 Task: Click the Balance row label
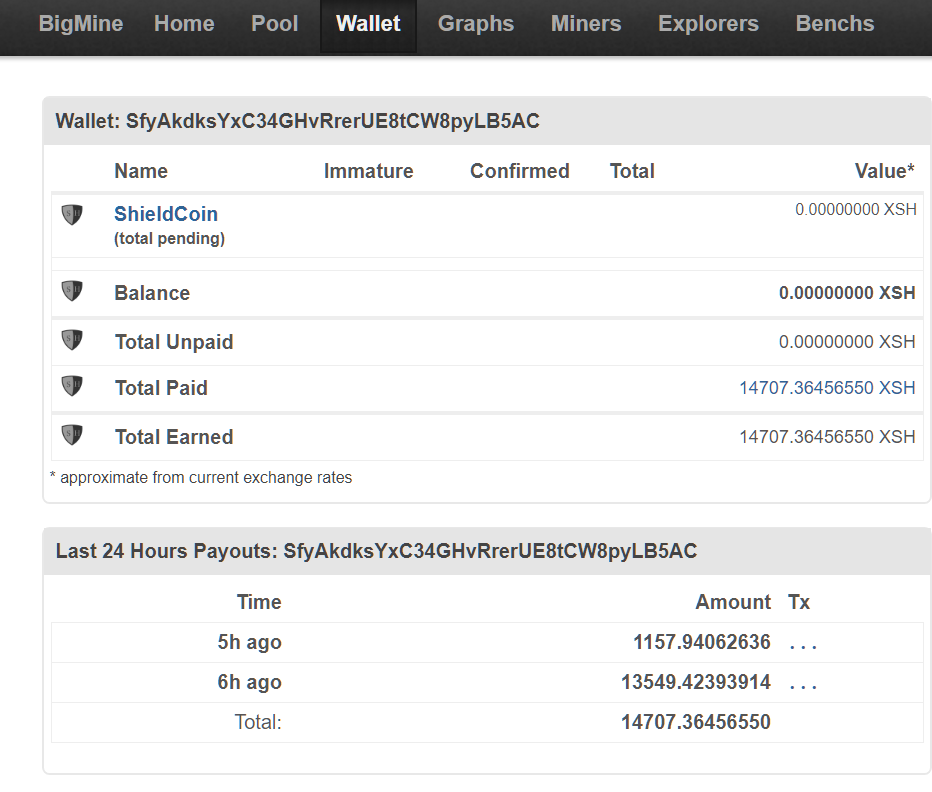152,293
